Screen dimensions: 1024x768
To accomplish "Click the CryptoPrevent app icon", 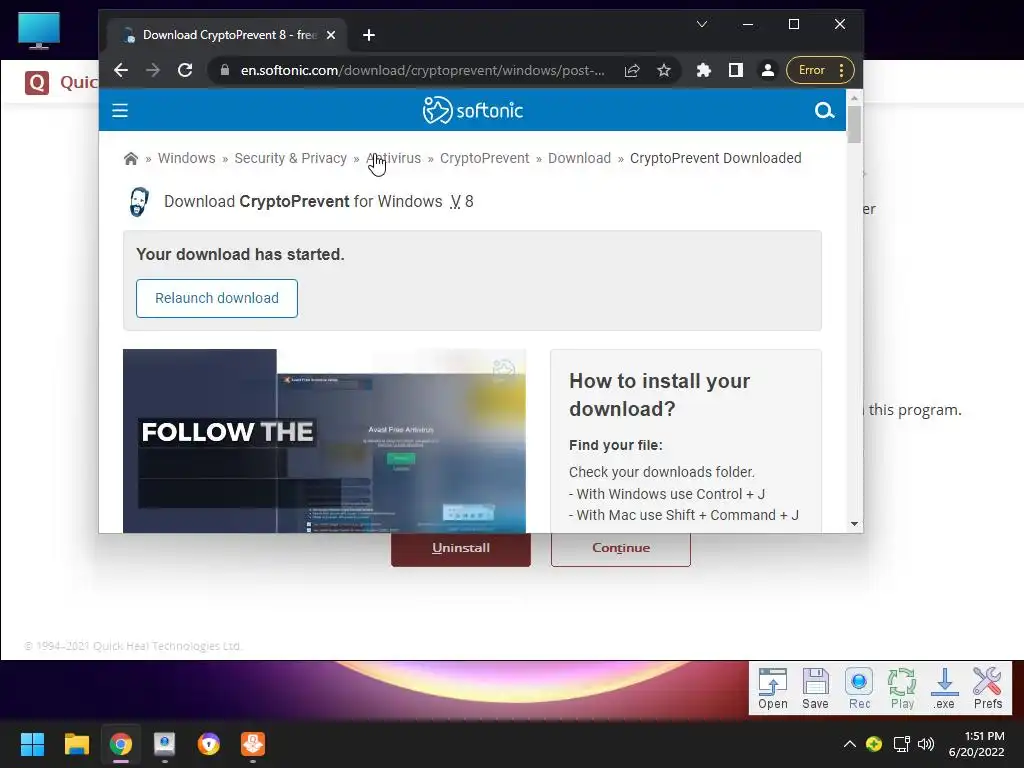I will 138,202.
